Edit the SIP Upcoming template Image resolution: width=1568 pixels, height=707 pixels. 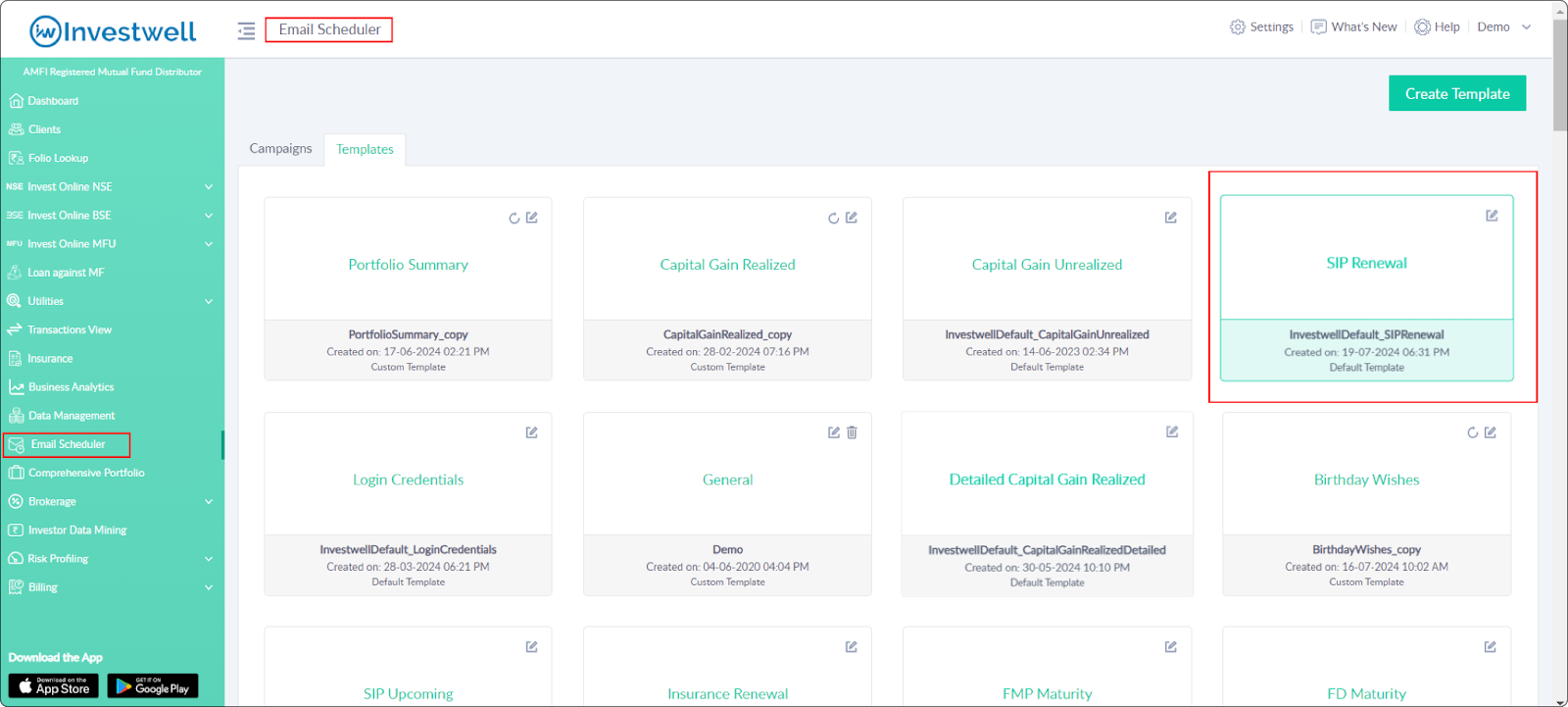coord(532,647)
